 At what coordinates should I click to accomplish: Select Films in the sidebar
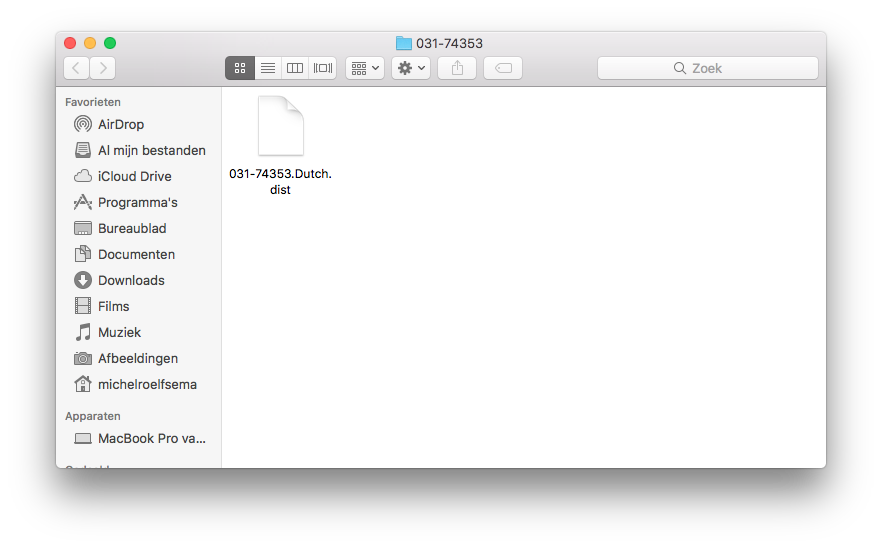tap(138, 306)
